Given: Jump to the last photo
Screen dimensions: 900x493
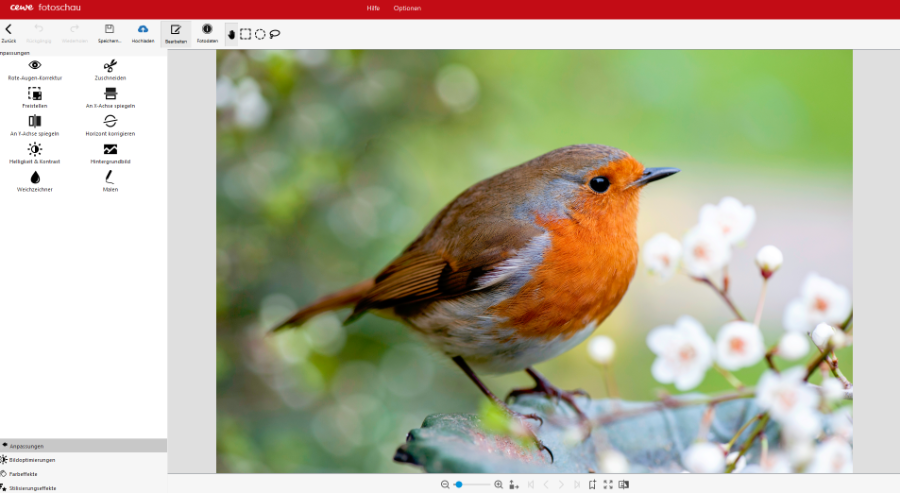Looking at the screenshot, I should click(577, 484).
